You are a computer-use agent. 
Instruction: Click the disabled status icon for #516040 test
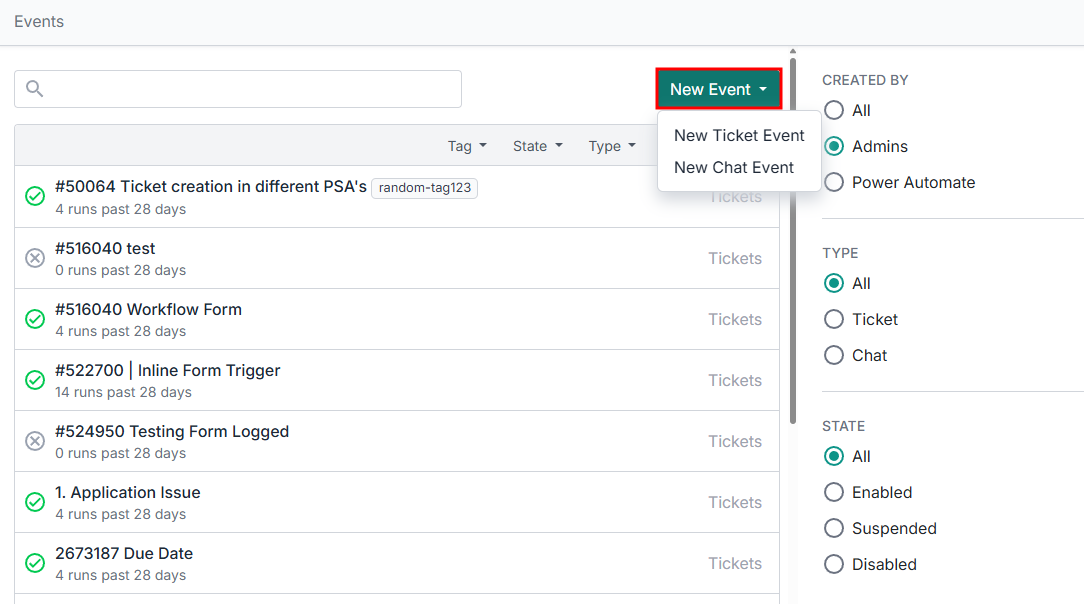[x=35, y=258]
